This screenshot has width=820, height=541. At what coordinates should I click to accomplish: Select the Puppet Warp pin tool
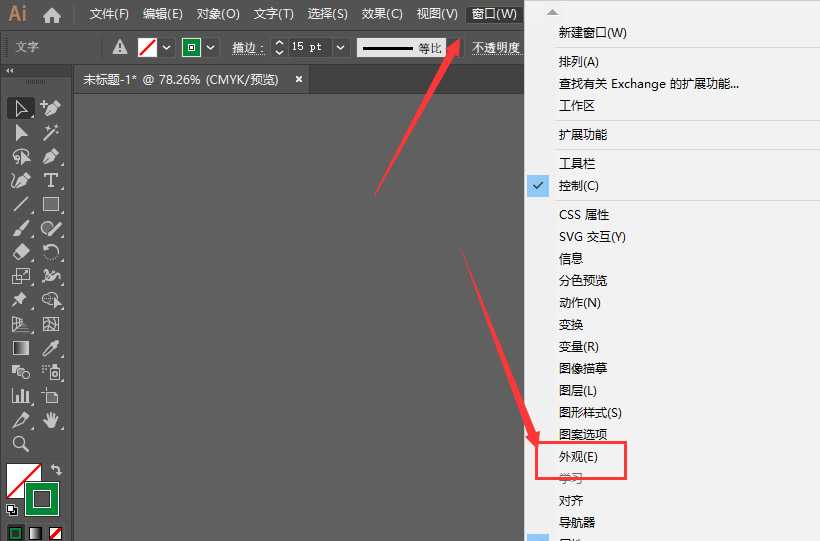coord(21,300)
